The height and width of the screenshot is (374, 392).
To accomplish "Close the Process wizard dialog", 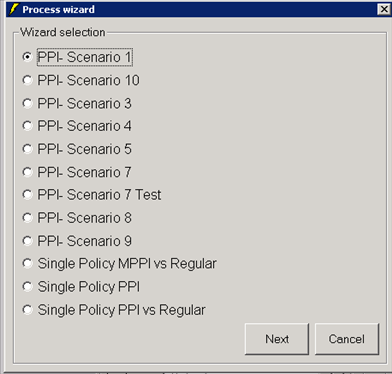I will [383, 9].
